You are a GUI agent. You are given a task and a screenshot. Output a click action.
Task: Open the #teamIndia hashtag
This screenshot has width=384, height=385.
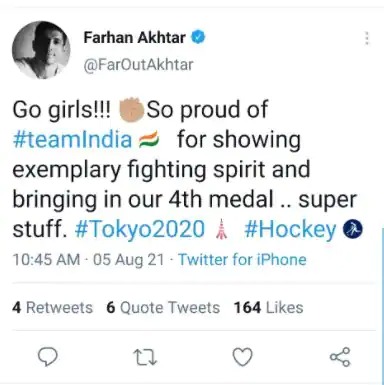pos(72,140)
